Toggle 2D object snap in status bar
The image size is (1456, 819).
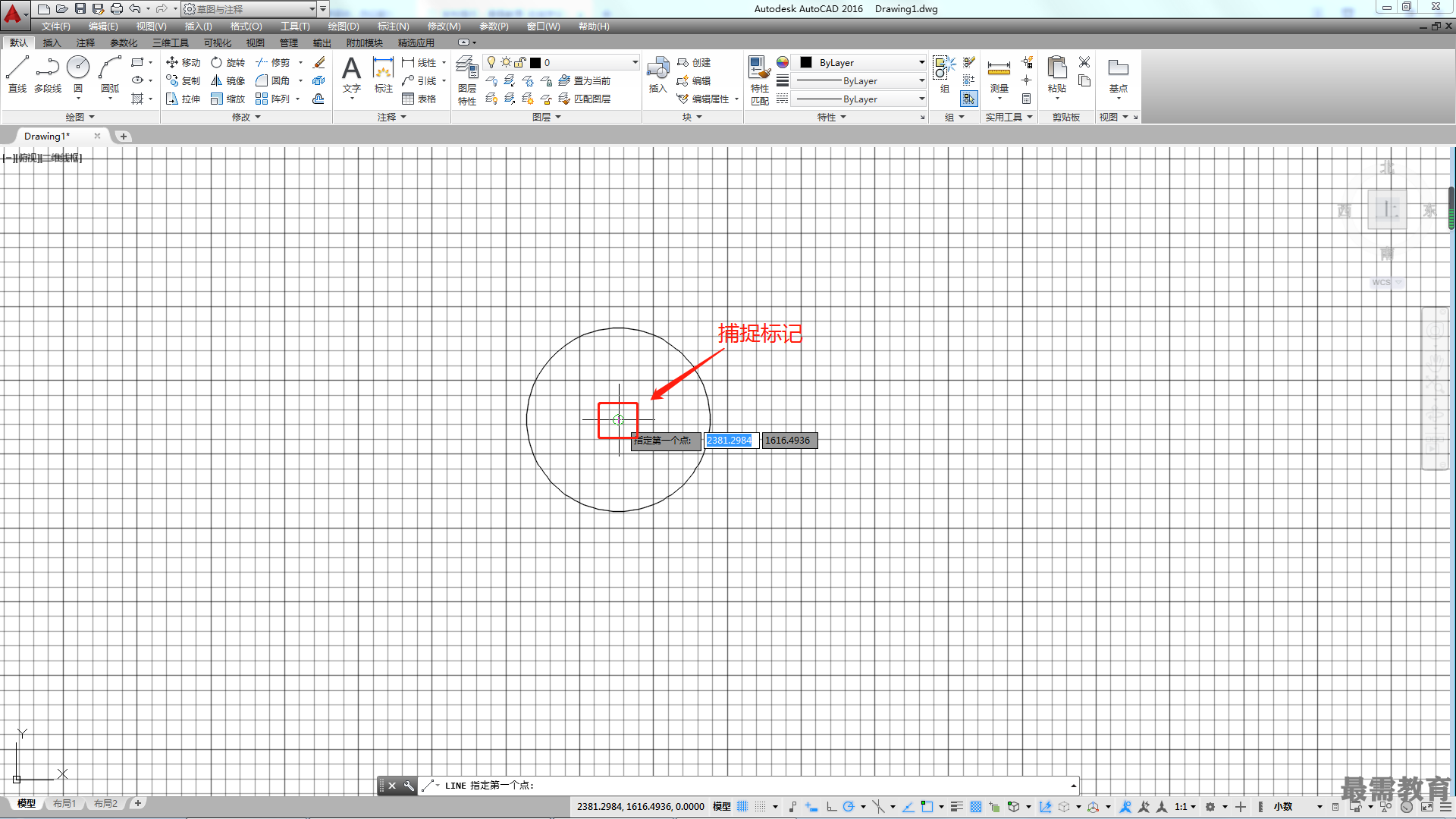point(927,806)
